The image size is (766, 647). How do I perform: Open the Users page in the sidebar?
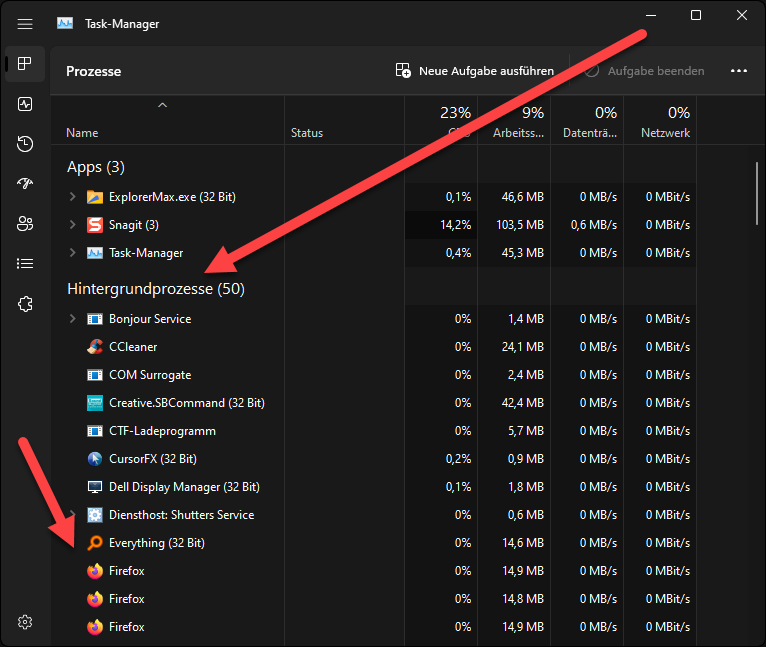(x=25, y=224)
